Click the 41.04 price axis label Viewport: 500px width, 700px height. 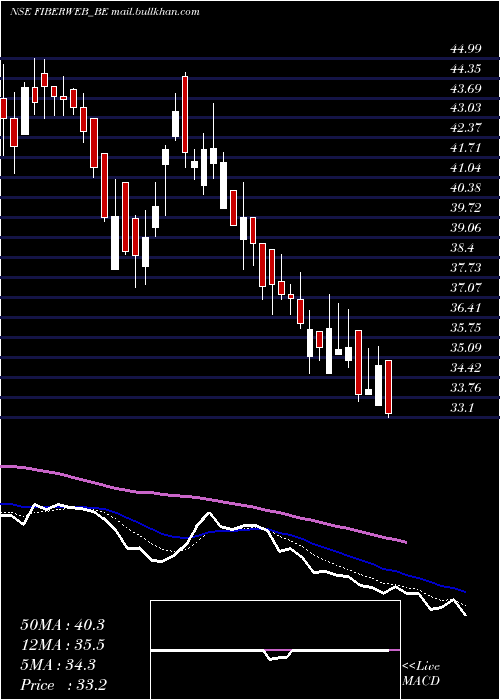(x=466, y=168)
